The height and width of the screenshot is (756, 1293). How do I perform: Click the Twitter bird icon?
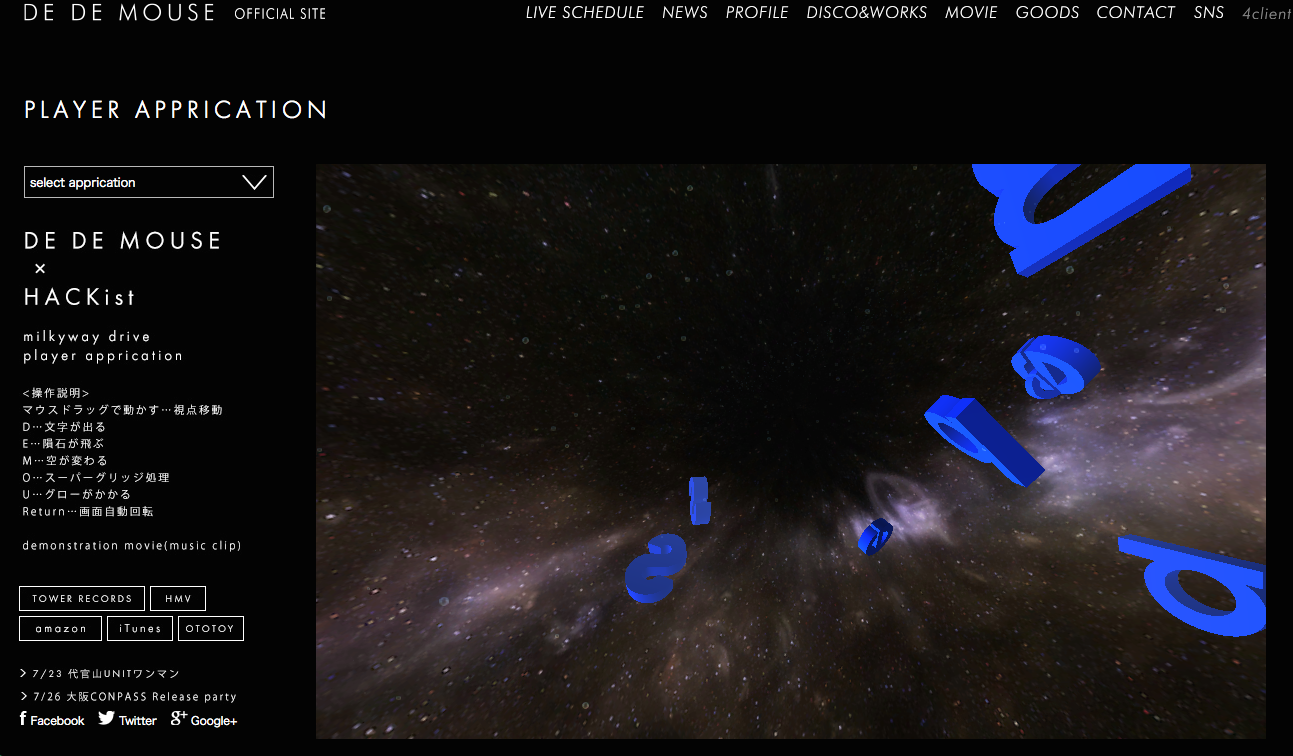click(x=107, y=718)
